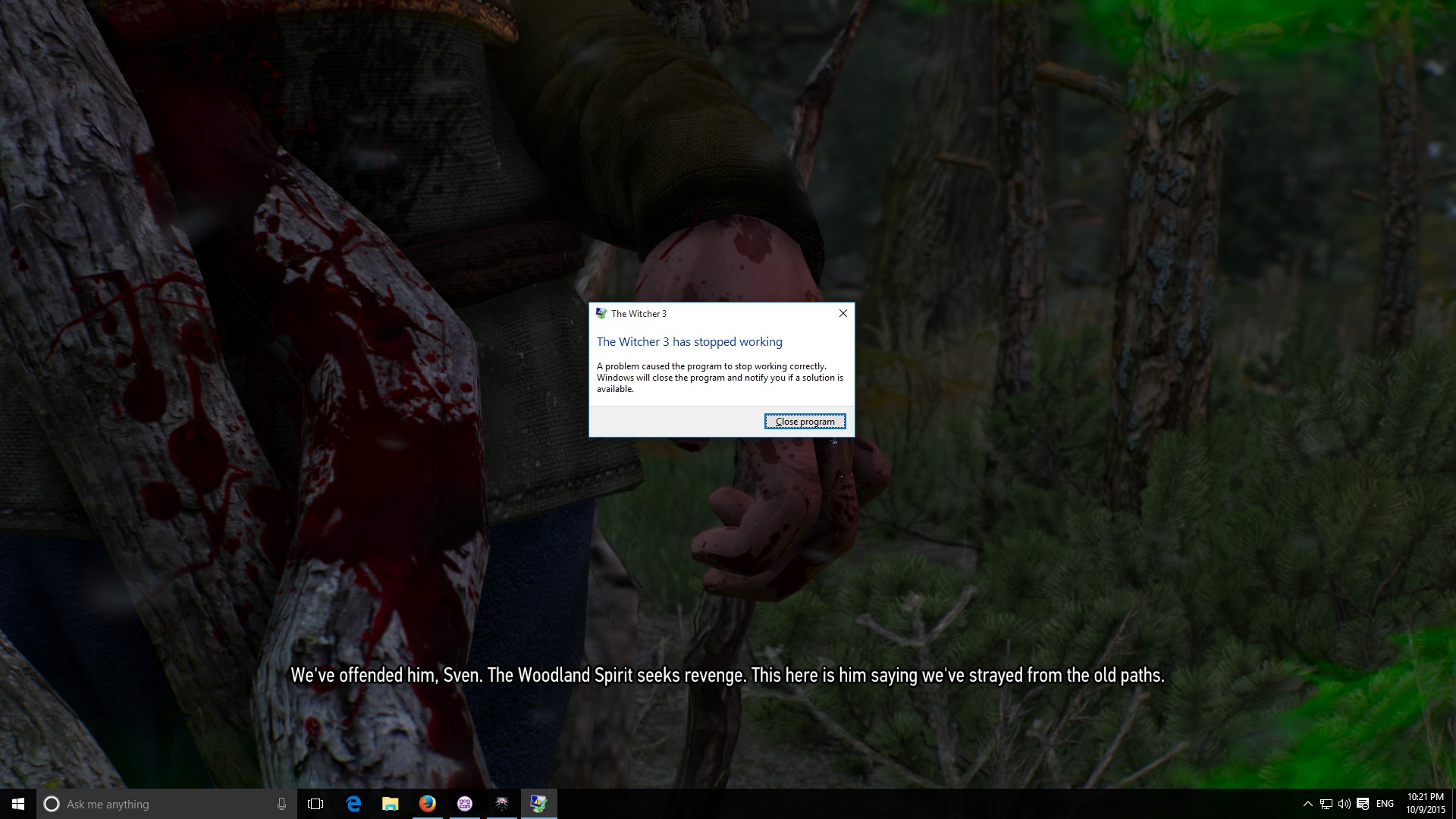
Task: Click Cortana circle icon in search box
Action: coord(51,804)
